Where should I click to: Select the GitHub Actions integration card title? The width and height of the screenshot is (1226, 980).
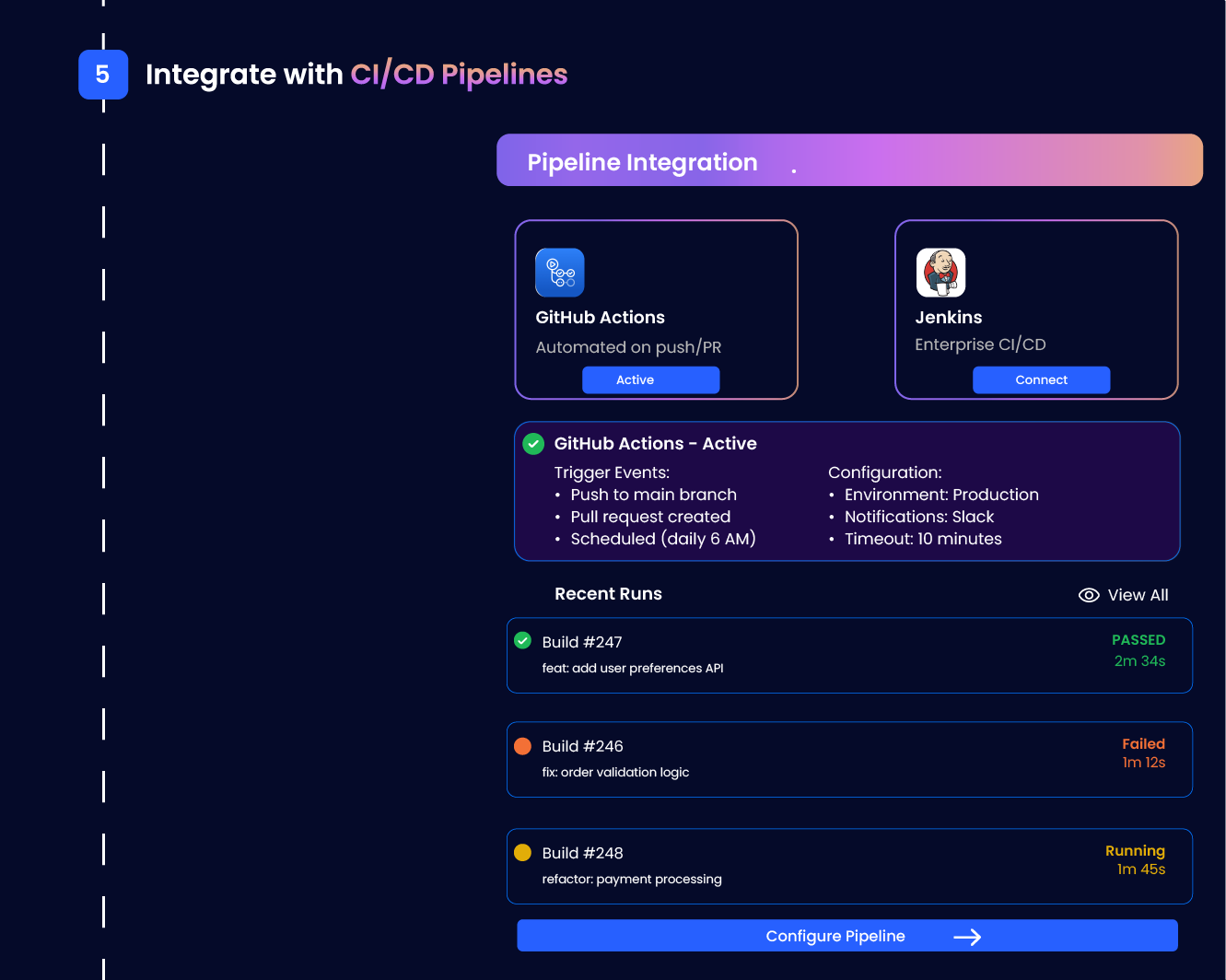click(601, 317)
